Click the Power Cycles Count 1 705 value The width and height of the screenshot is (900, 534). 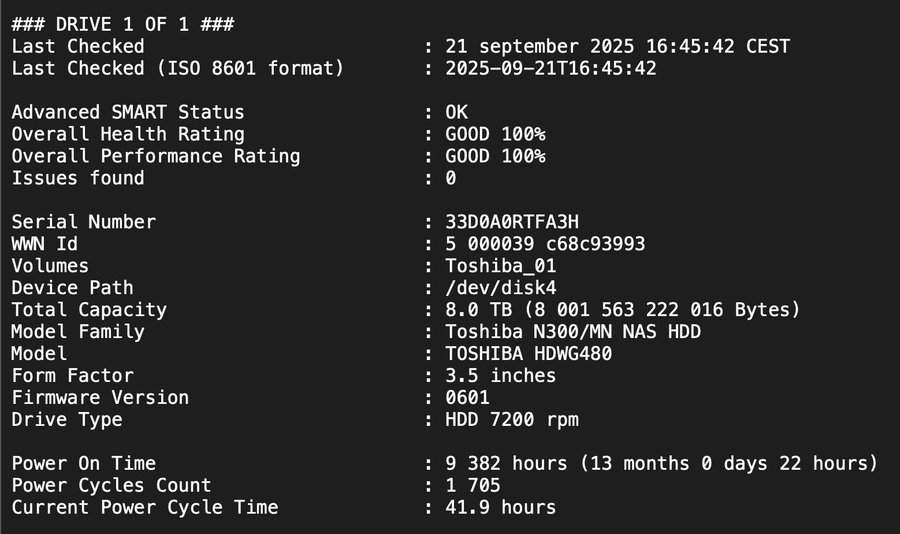tap(473, 485)
